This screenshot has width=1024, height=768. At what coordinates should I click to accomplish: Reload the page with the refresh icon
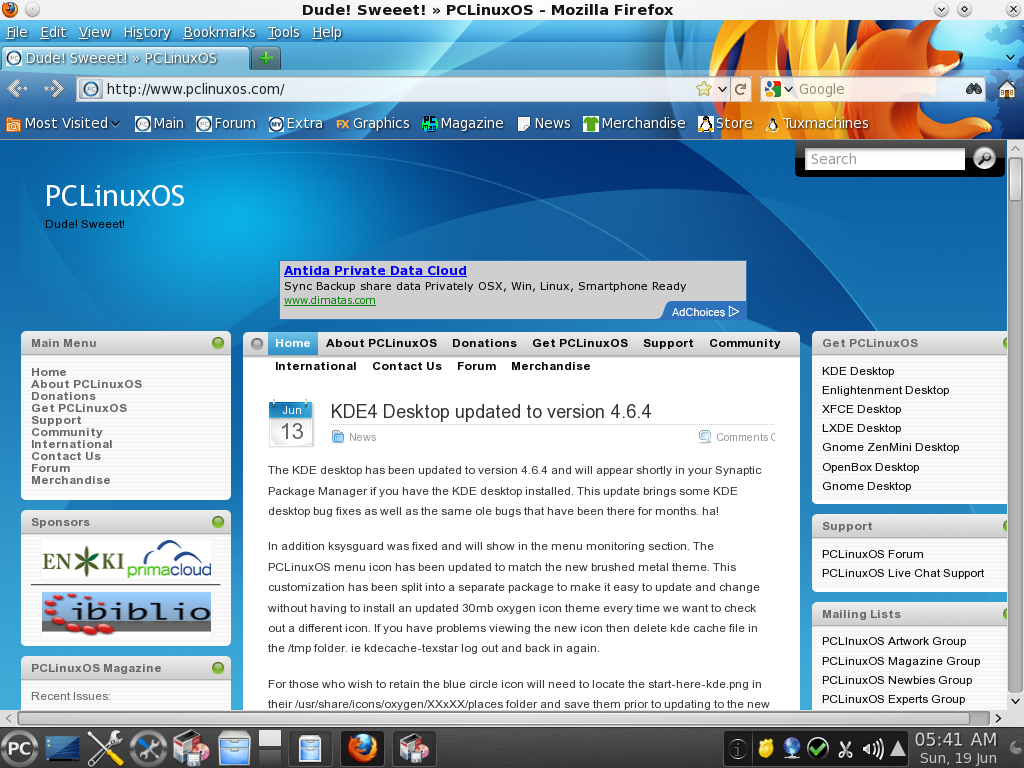[741, 89]
